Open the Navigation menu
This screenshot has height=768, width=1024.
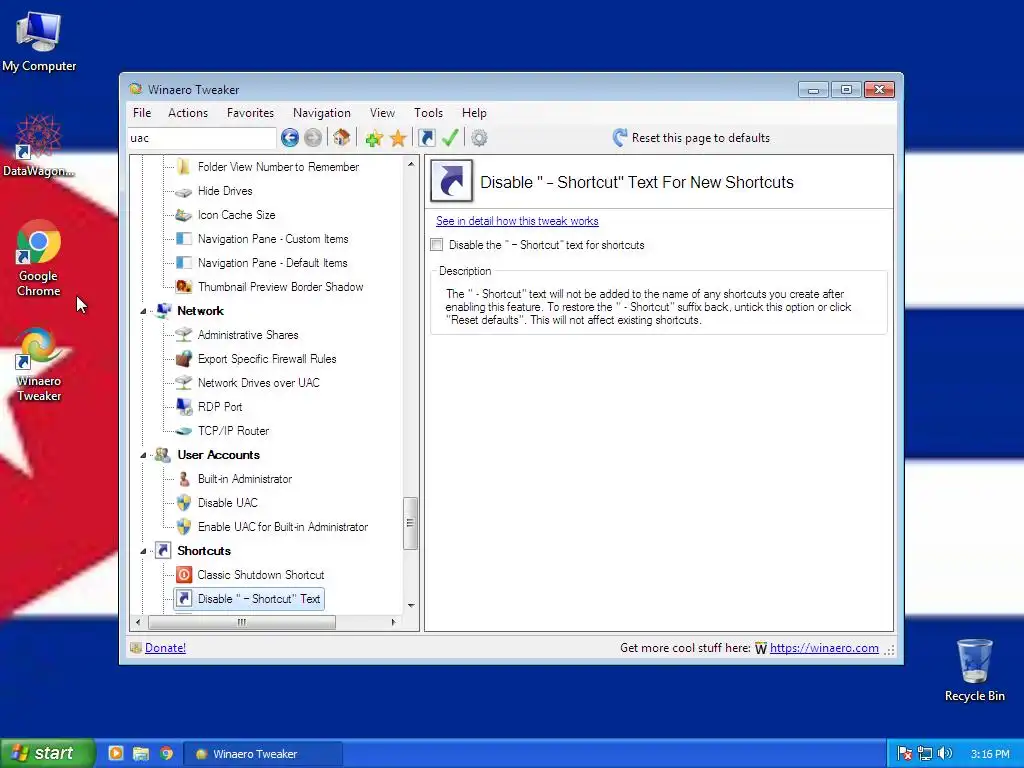click(x=322, y=113)
